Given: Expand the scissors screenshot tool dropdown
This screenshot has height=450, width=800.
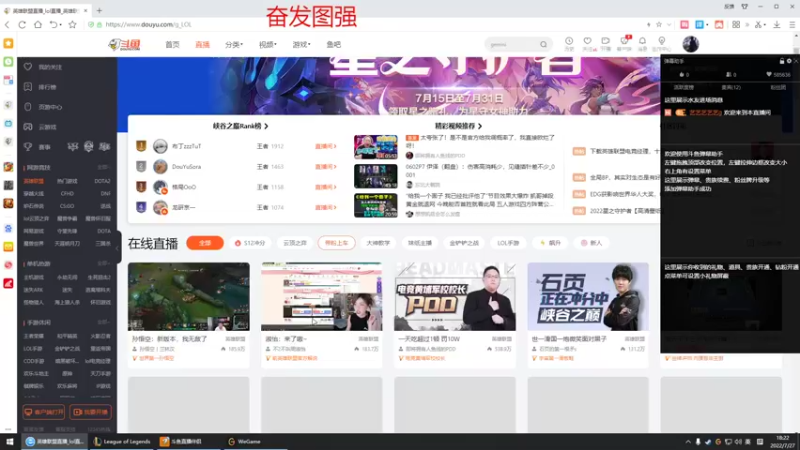Looking at the screenshot, I should click(766, 24).
